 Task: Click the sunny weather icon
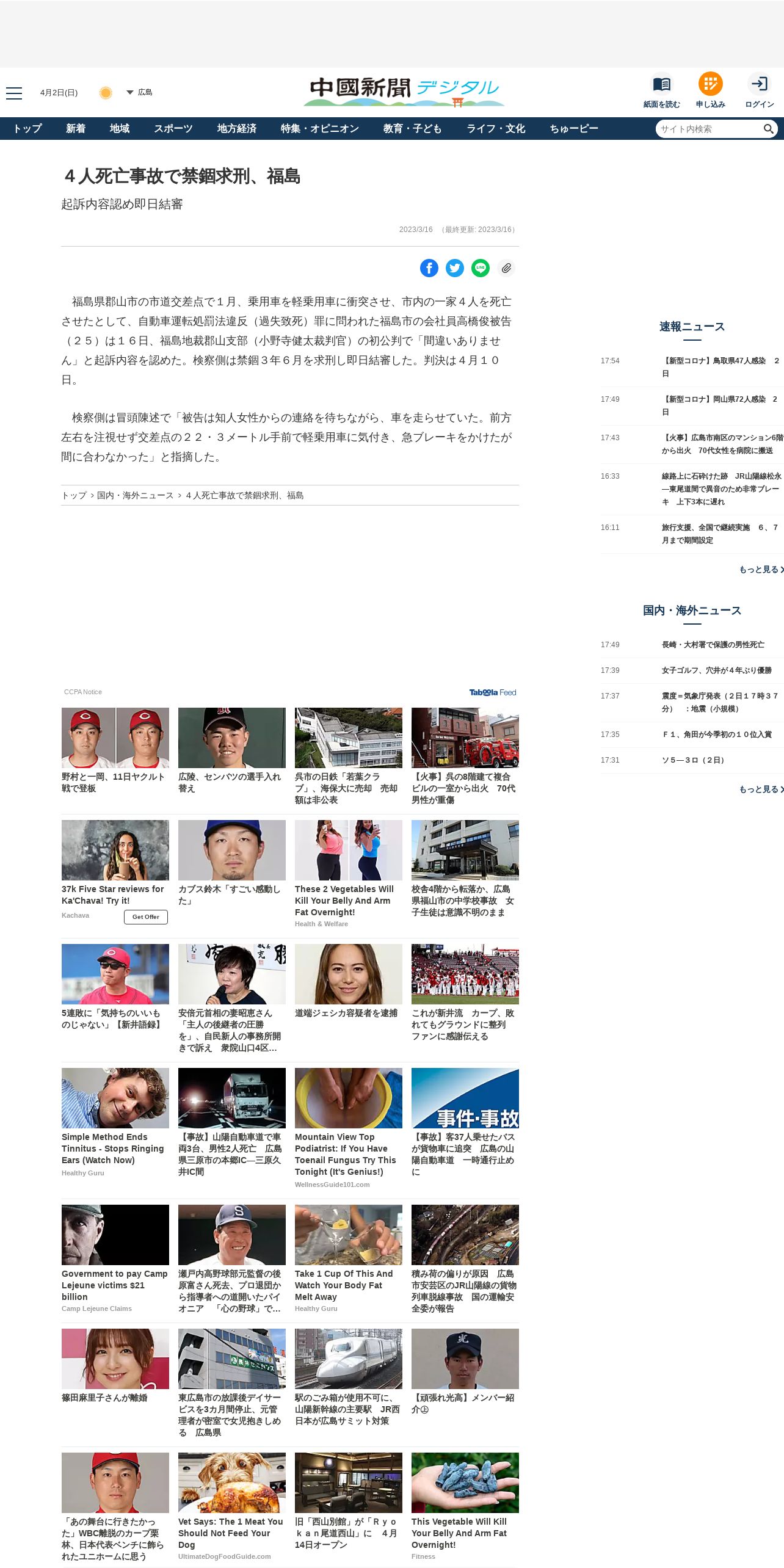pyautogui.click(x=106, y=93)
